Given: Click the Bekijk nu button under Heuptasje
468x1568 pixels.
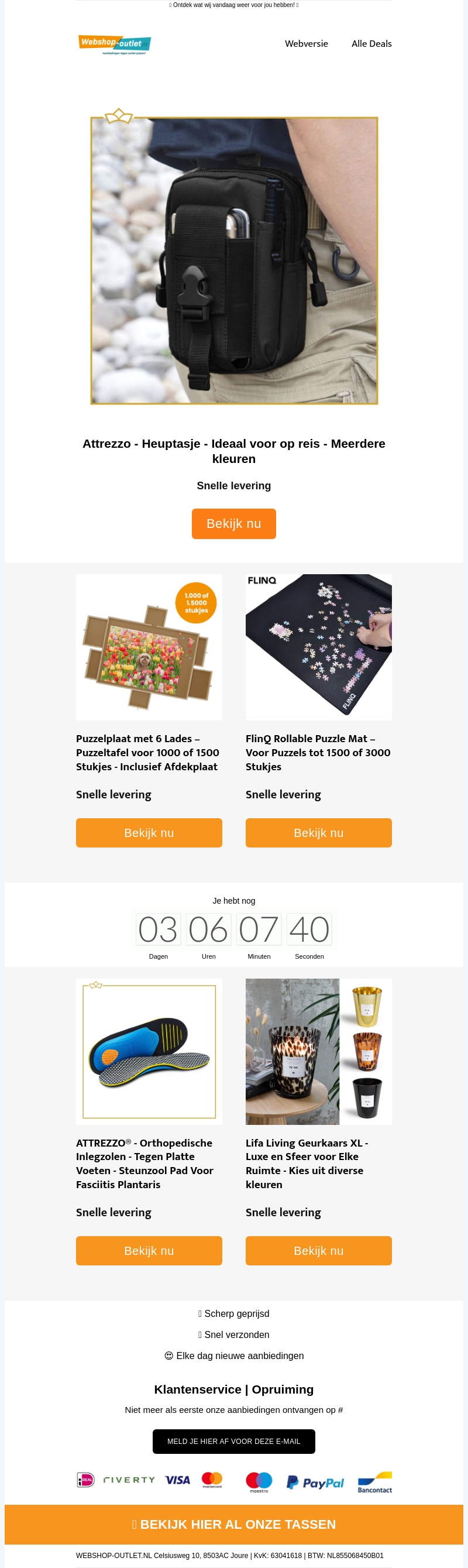Looking at the screenshot, I should (233, 523).
